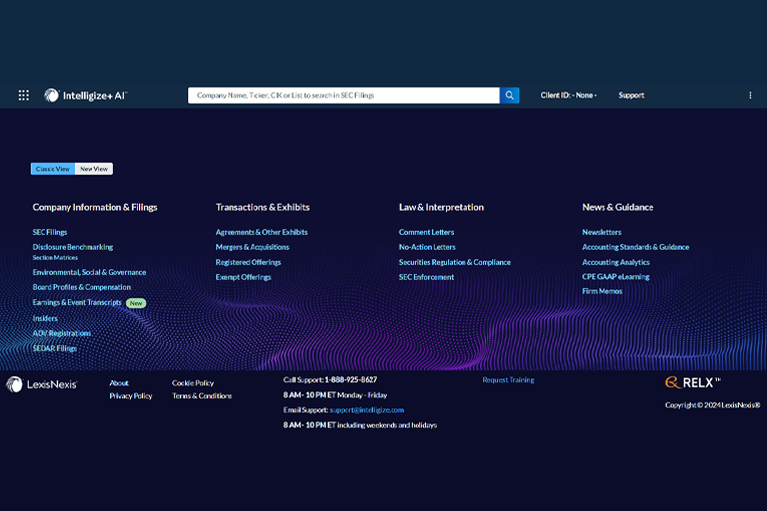Viewport: 767px width, 511px height.
Task: Click Law & Interpretation heading
Action: coord(441,207)
